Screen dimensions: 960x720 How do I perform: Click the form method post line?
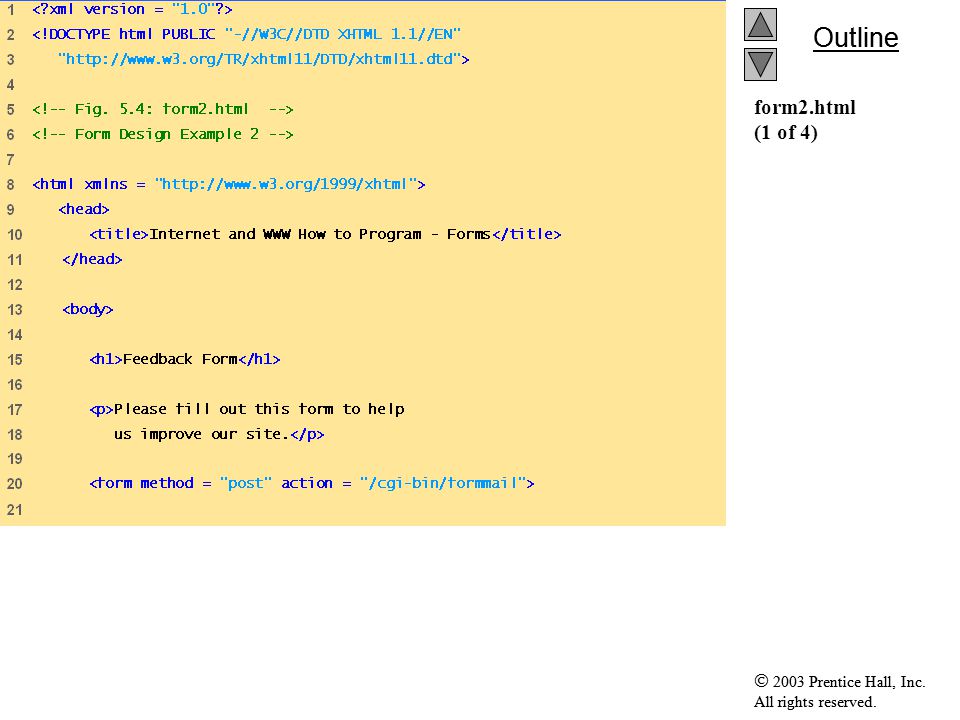click(312, 483)
